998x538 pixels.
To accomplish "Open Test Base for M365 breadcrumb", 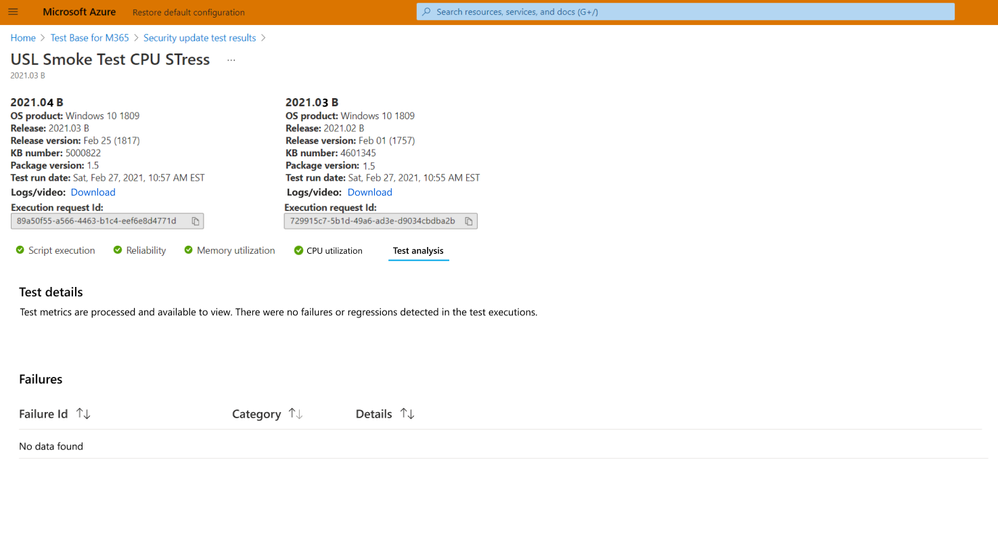I will 90,38.
